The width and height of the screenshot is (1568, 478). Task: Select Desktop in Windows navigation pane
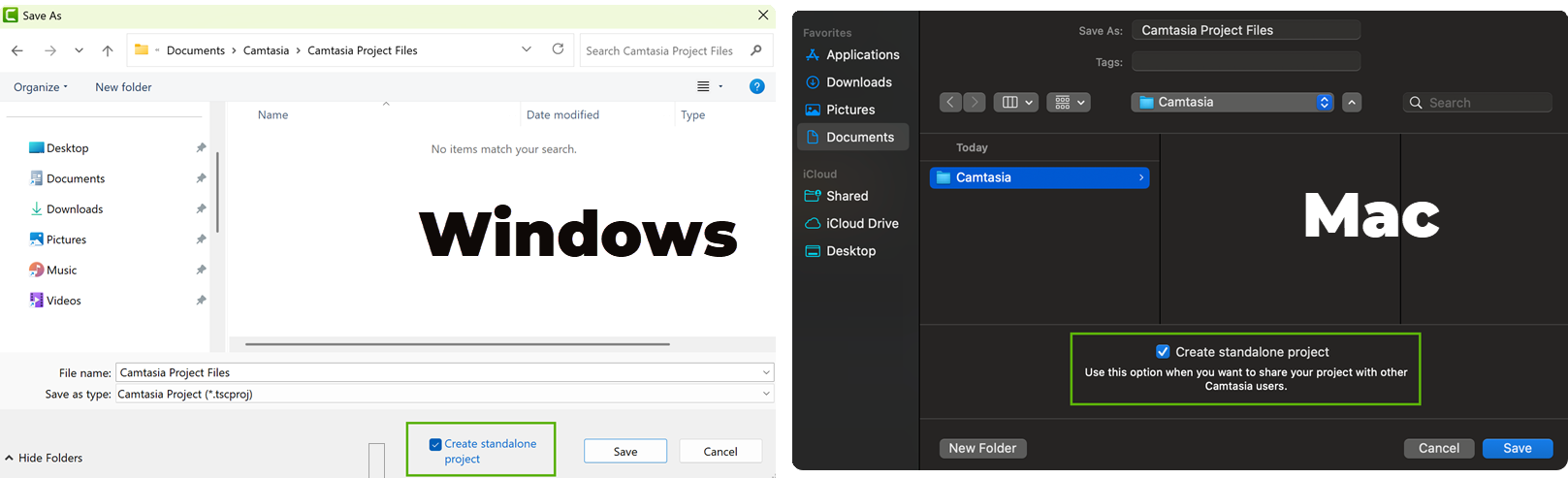pyautogui.click(x=58, y=148)
